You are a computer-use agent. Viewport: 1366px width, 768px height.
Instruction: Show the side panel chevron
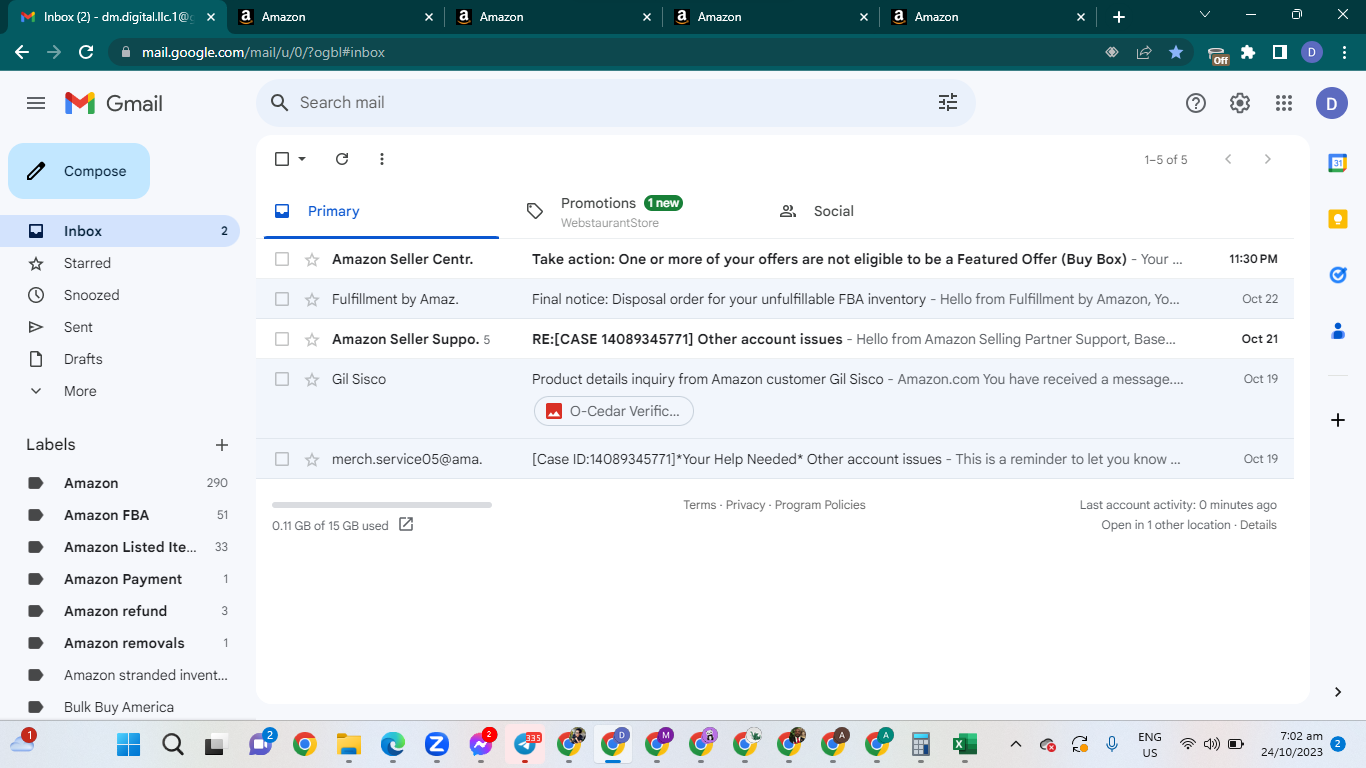point(1338,692)
